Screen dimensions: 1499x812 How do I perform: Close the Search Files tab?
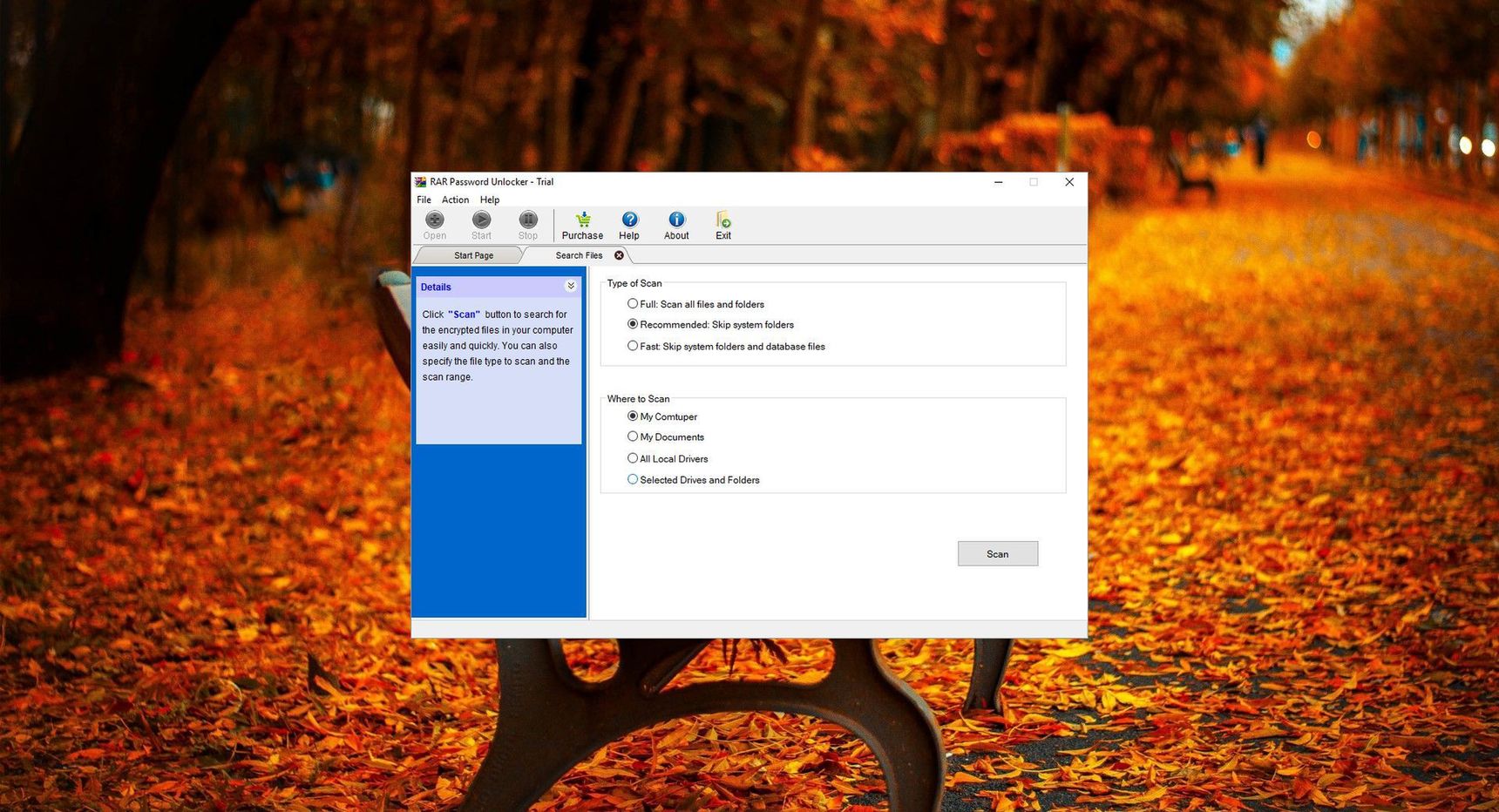[x=619, y=255]
